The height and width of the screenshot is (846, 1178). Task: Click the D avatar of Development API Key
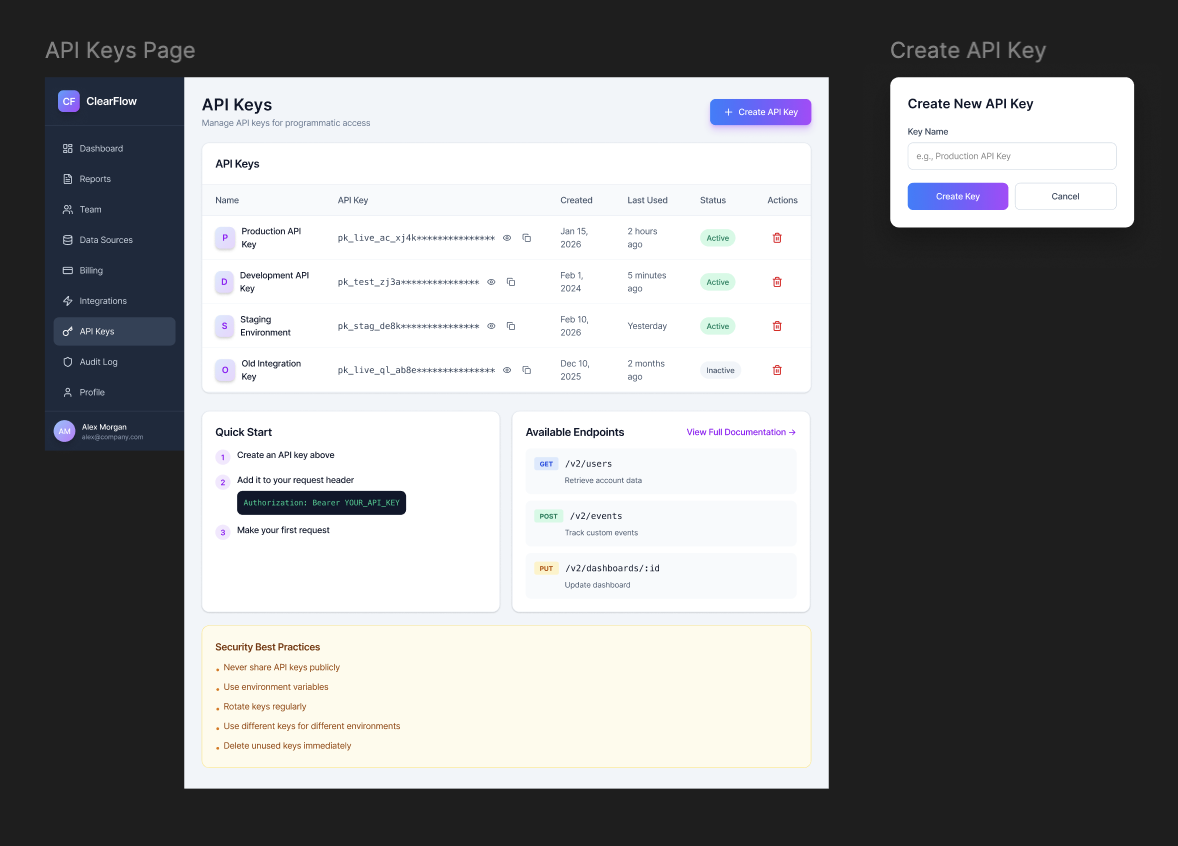pyautogui.click(x=224, y=283)
